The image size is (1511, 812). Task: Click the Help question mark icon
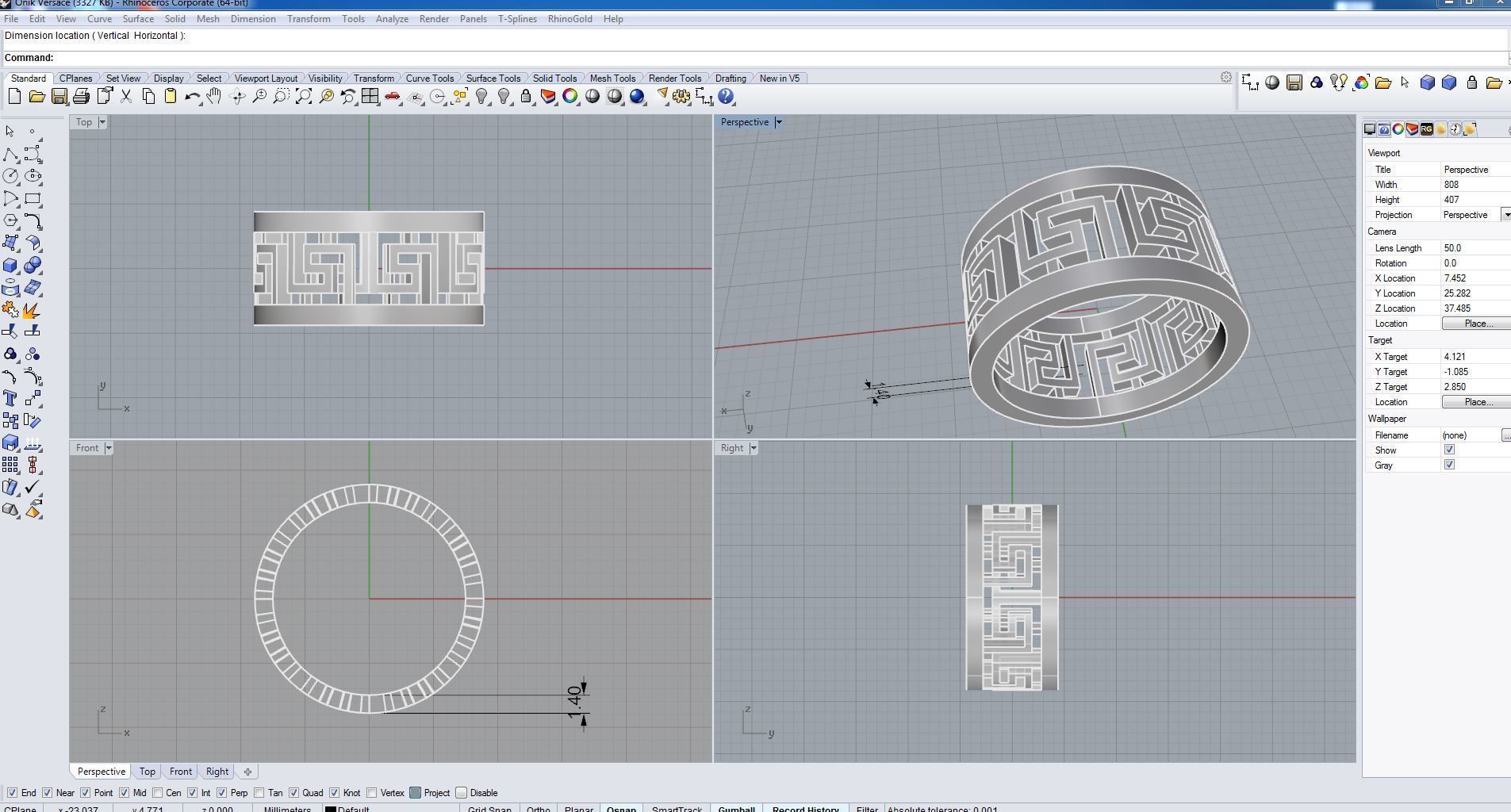coord(726,97)
